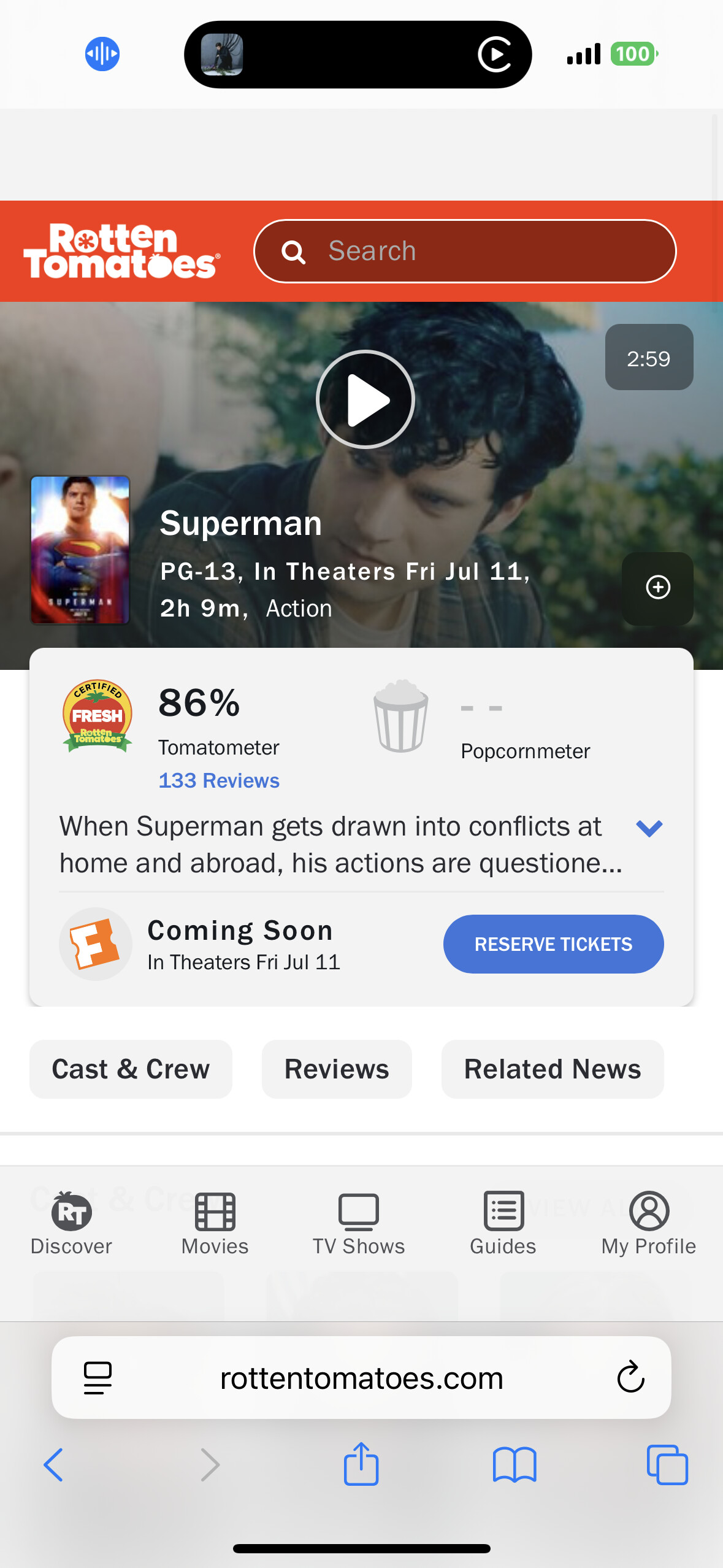Go to Rotten Tomatoes home logo
The height and width of the screenshot is (1568, 723).
point(121,251)
